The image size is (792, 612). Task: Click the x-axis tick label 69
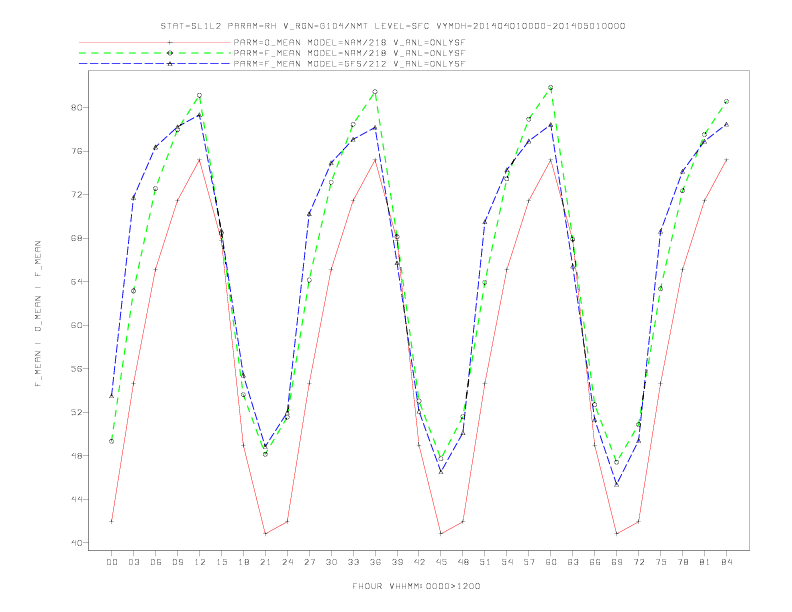pyautogui.click(x=617, y=562)
